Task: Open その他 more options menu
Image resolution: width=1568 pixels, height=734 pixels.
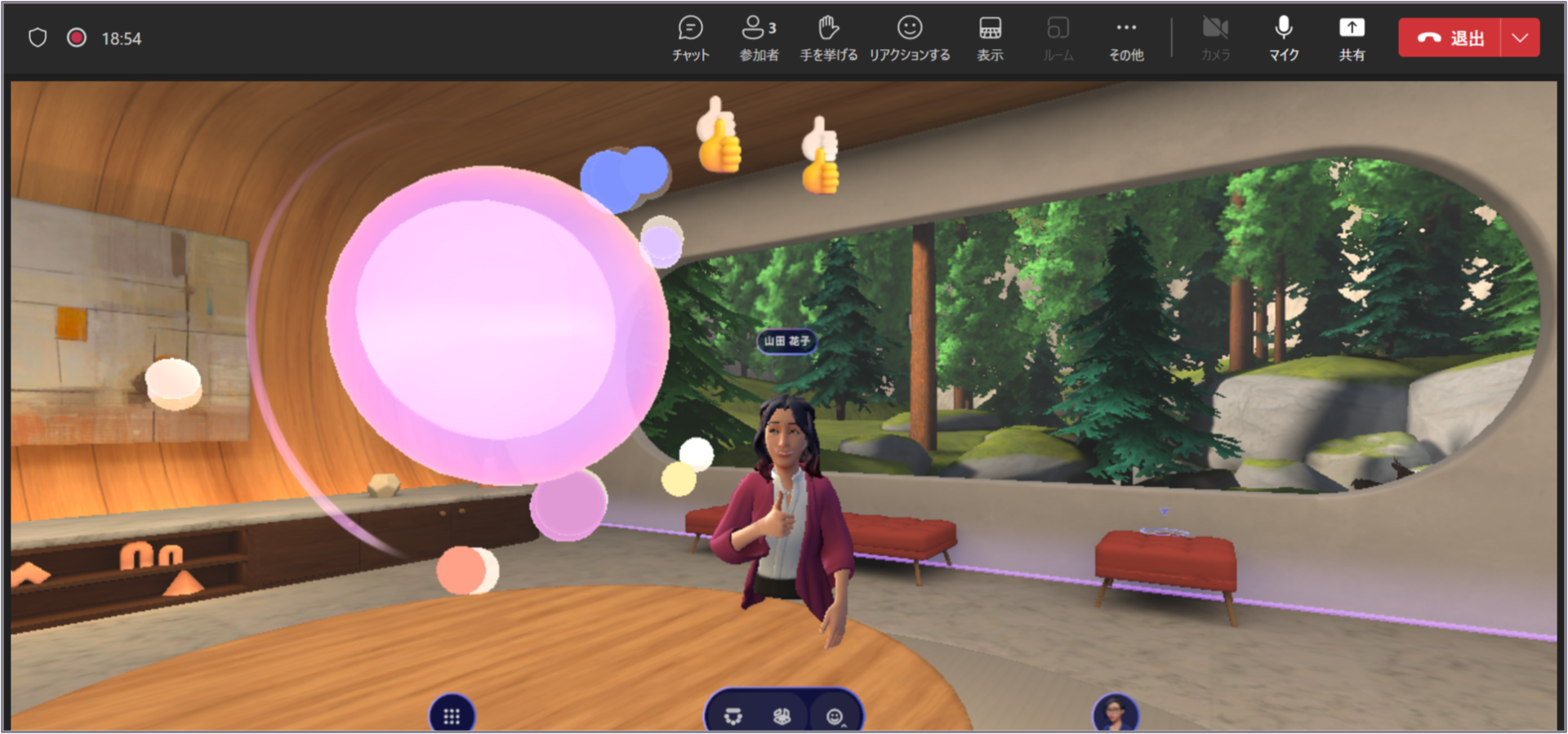Action: click(x=1126, y=38)
